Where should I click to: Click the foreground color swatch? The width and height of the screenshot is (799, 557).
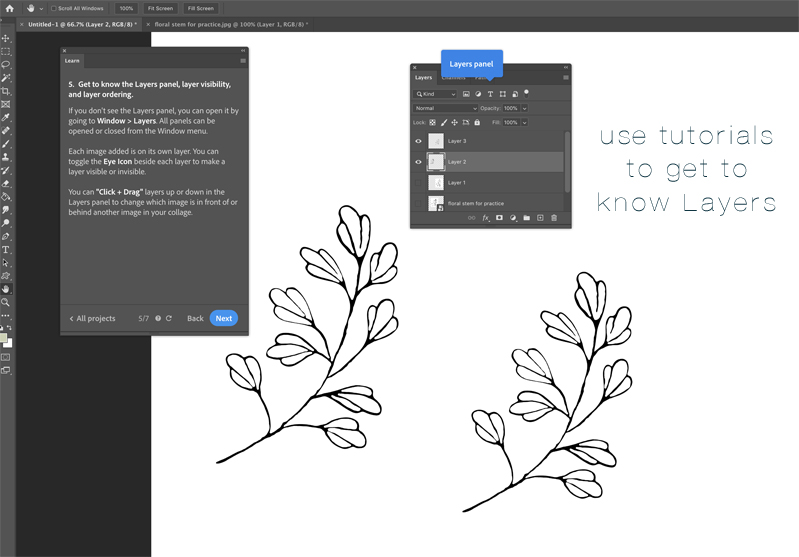point(5,337)
